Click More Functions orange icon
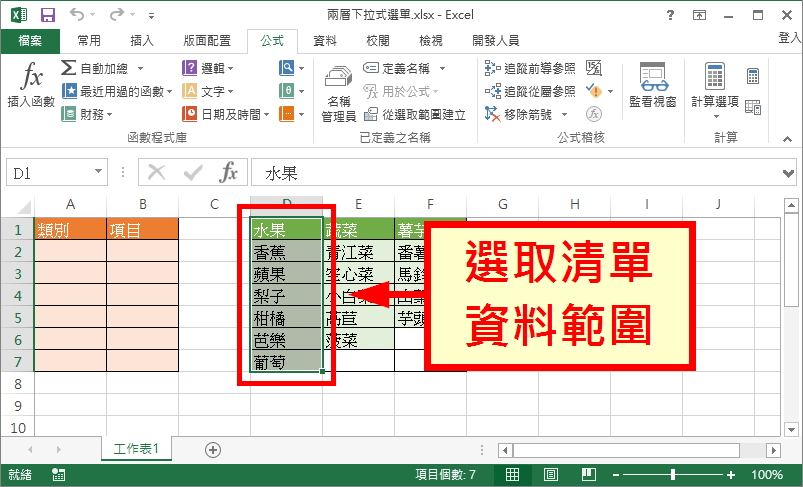The height and width of the screenshot is (487, 803). tap(287, 114)
